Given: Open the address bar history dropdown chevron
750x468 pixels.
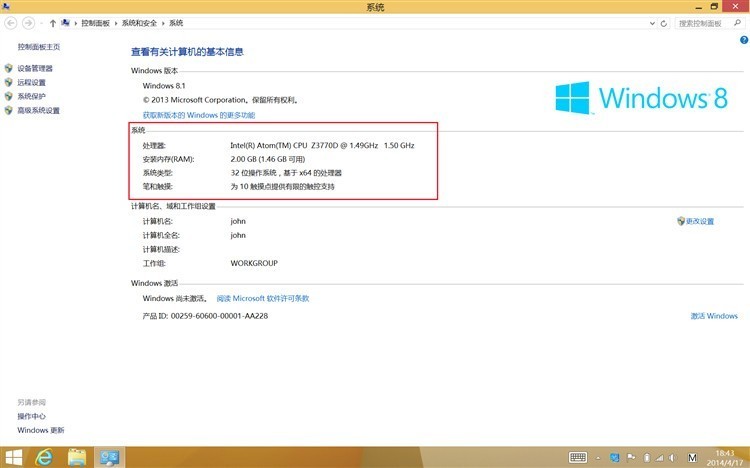Looking at the screenshot, I should click(x=652, y=23).
